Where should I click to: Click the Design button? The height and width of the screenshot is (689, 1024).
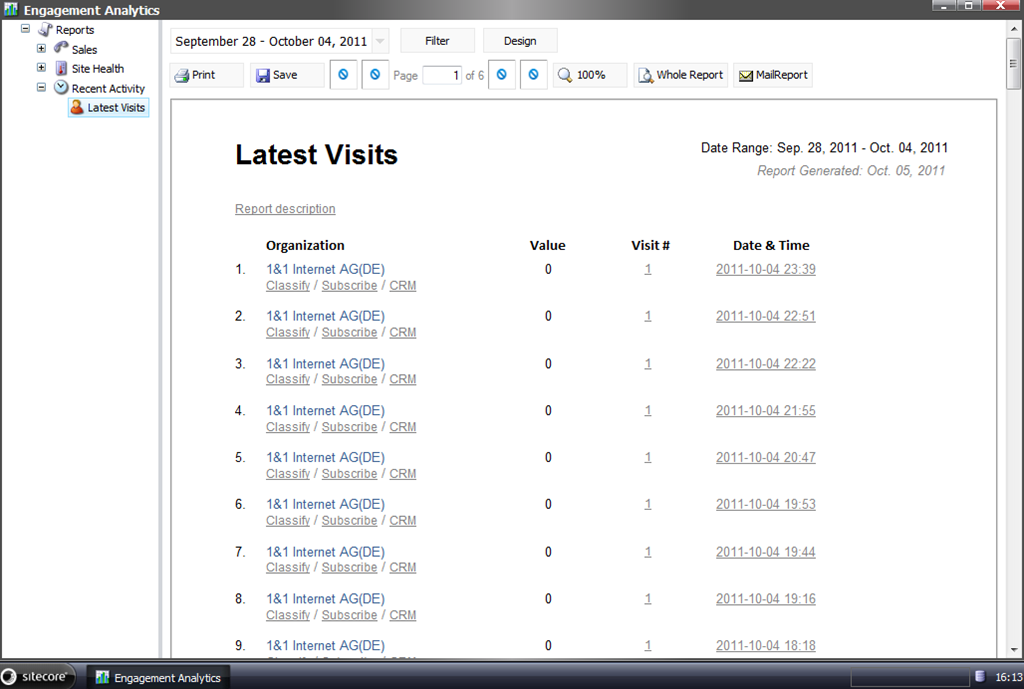click(x=520, y=41)
